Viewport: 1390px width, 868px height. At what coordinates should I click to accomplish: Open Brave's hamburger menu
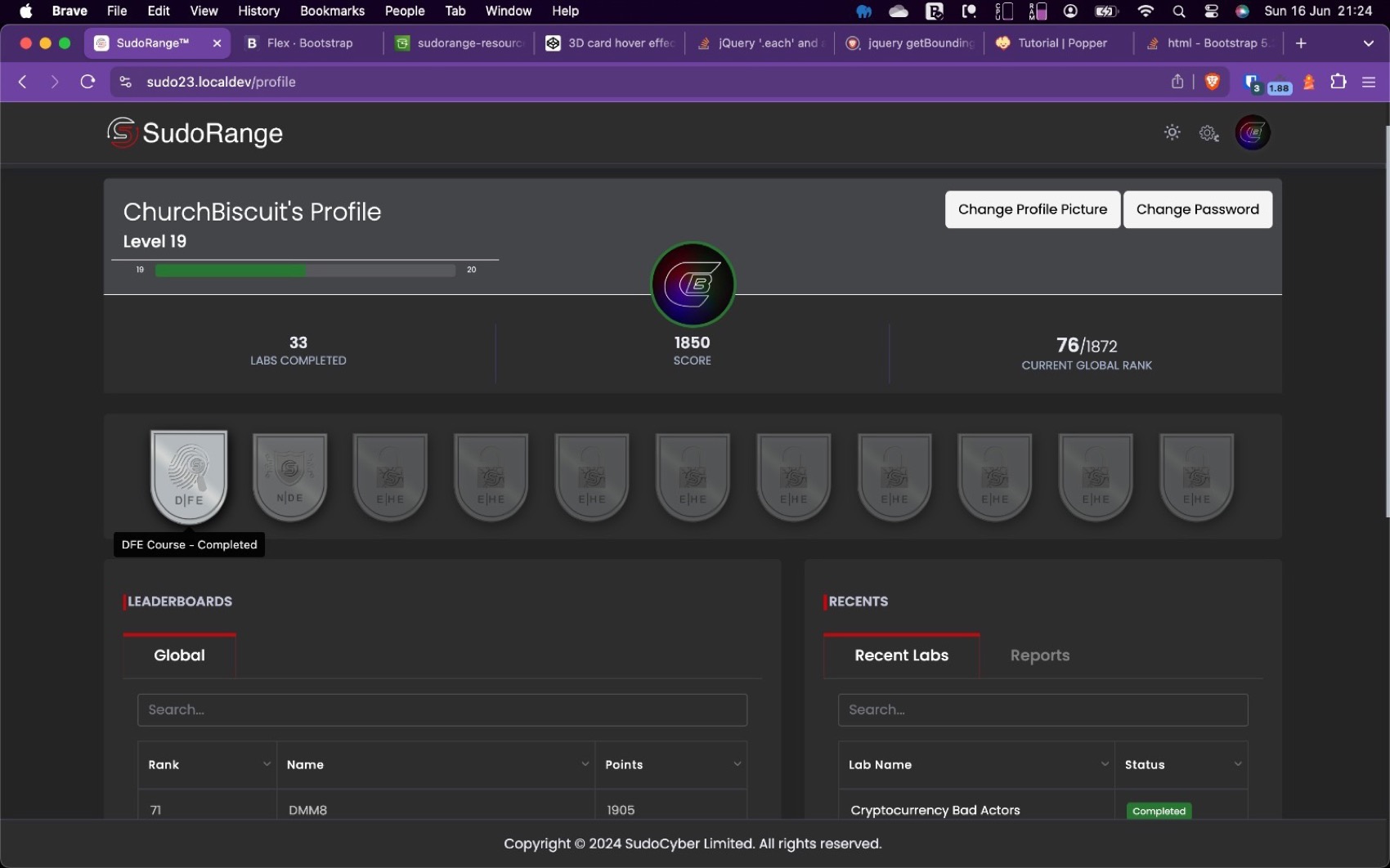1369,82
